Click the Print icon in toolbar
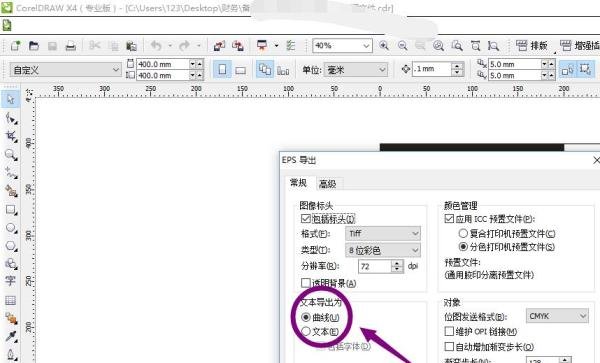This screenshot has width=600, height=363. (x=70, y=46)
